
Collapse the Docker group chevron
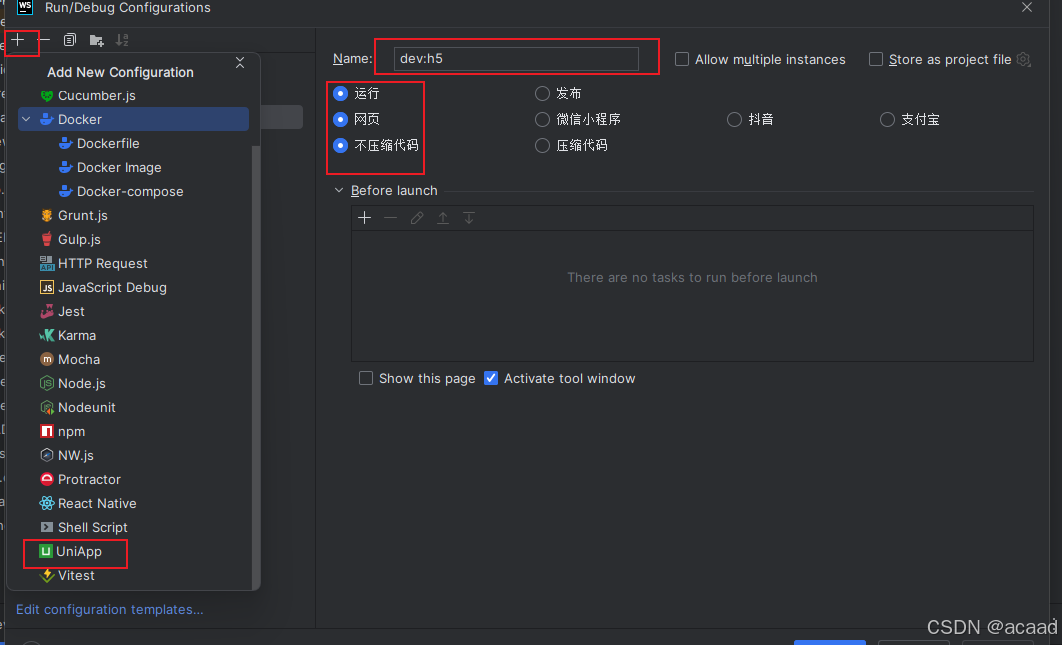click(x=26, y=119)
